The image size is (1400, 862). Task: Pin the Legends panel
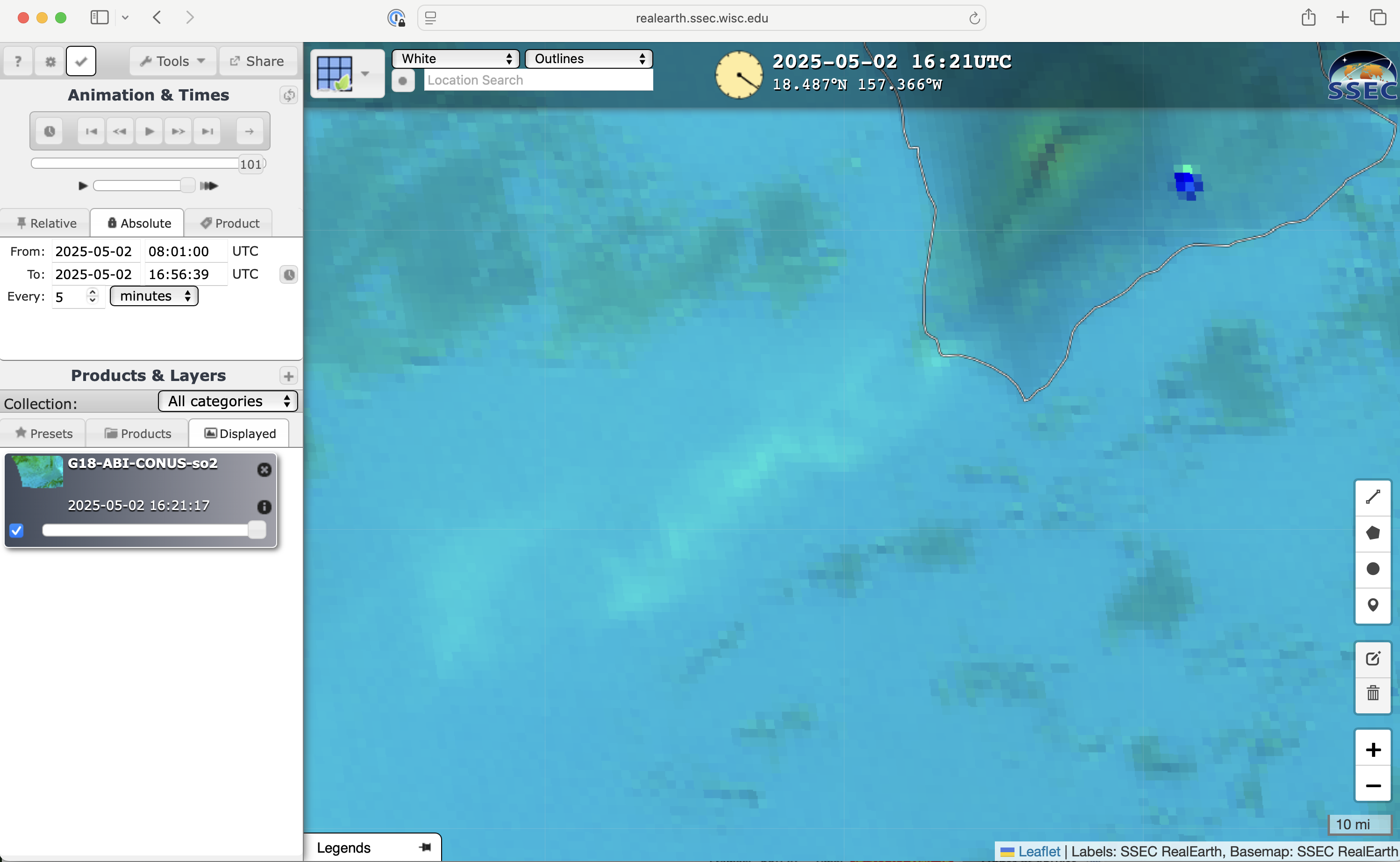(x=425, y=847)
